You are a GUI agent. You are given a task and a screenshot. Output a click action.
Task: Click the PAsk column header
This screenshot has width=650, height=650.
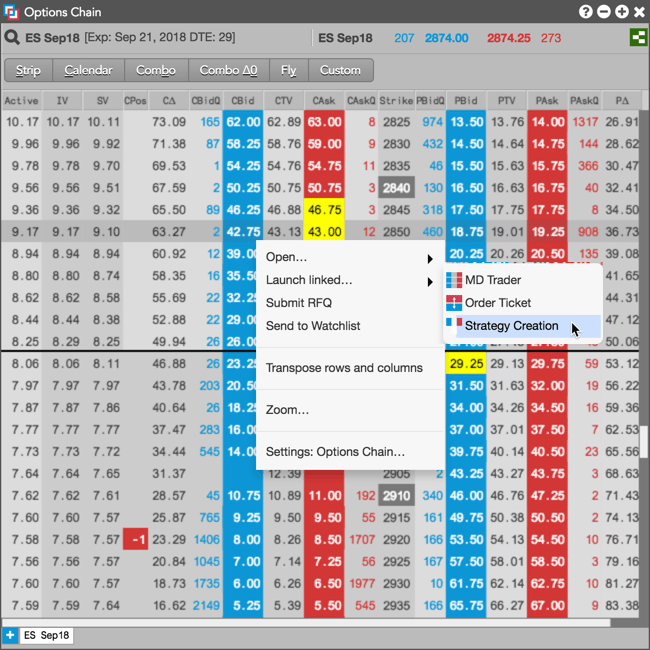click(547, 101)
